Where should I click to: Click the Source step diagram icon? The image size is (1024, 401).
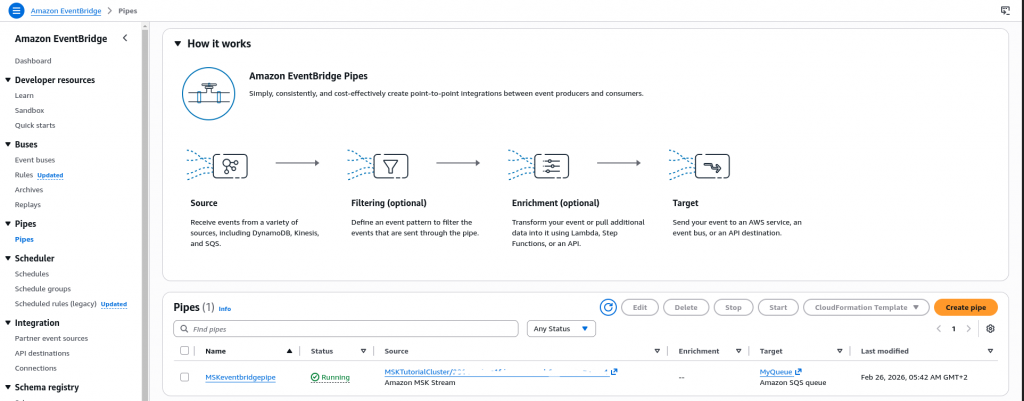coord(230,166)
